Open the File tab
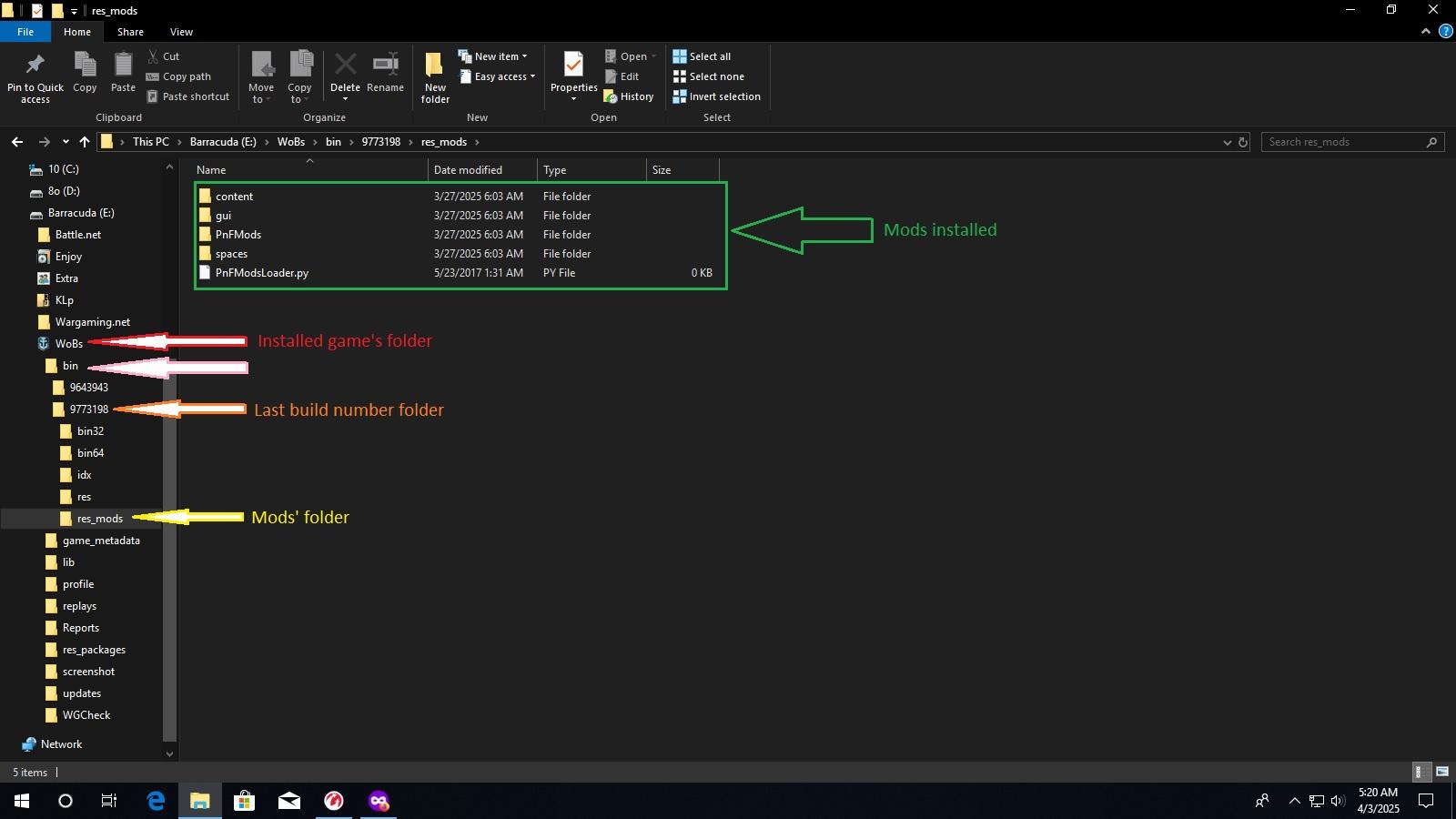Screen dimensions: 1456x819 pyautogui.click(x=25, y=32)
